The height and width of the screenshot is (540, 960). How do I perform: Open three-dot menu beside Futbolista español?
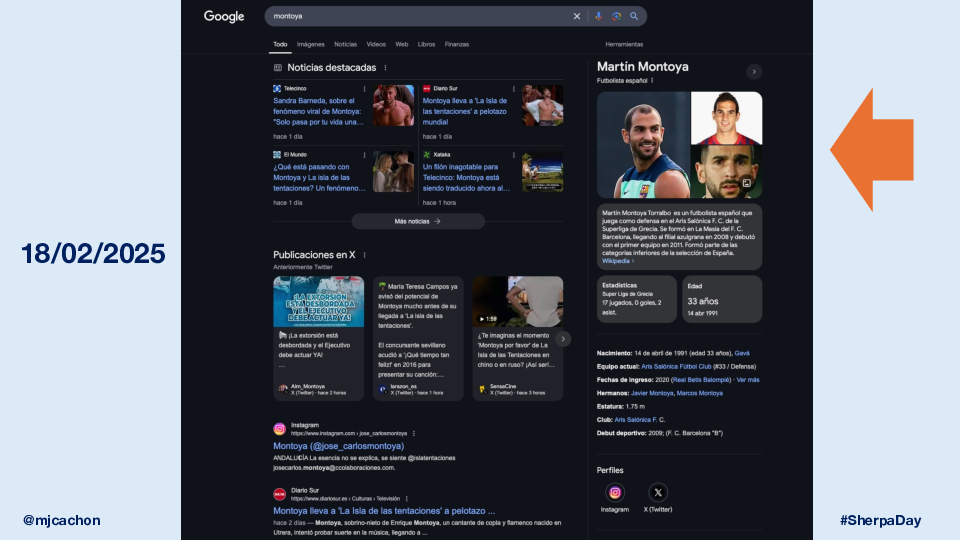tap(652, 81)
